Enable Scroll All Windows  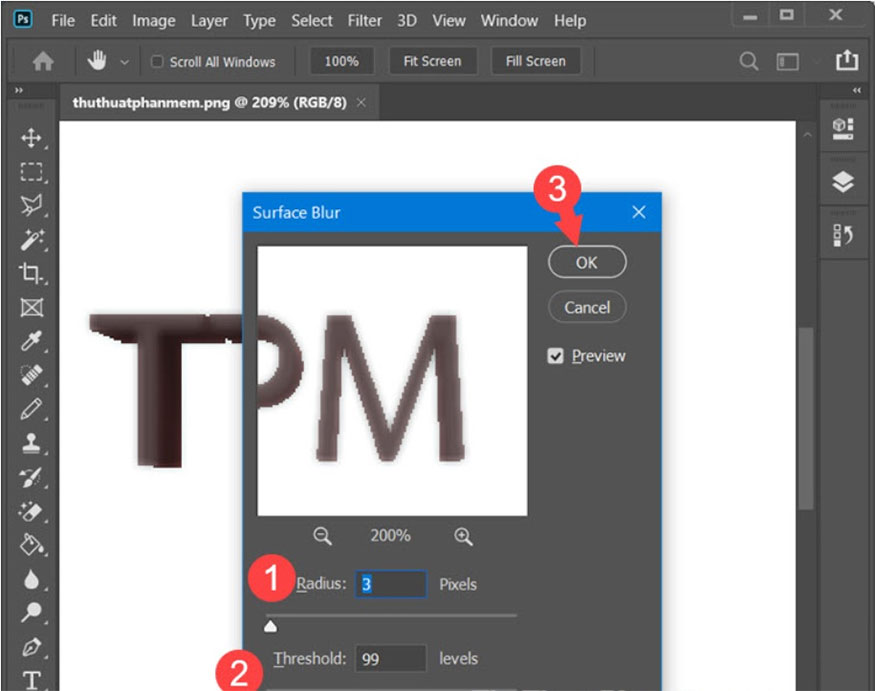click(155, 61)
